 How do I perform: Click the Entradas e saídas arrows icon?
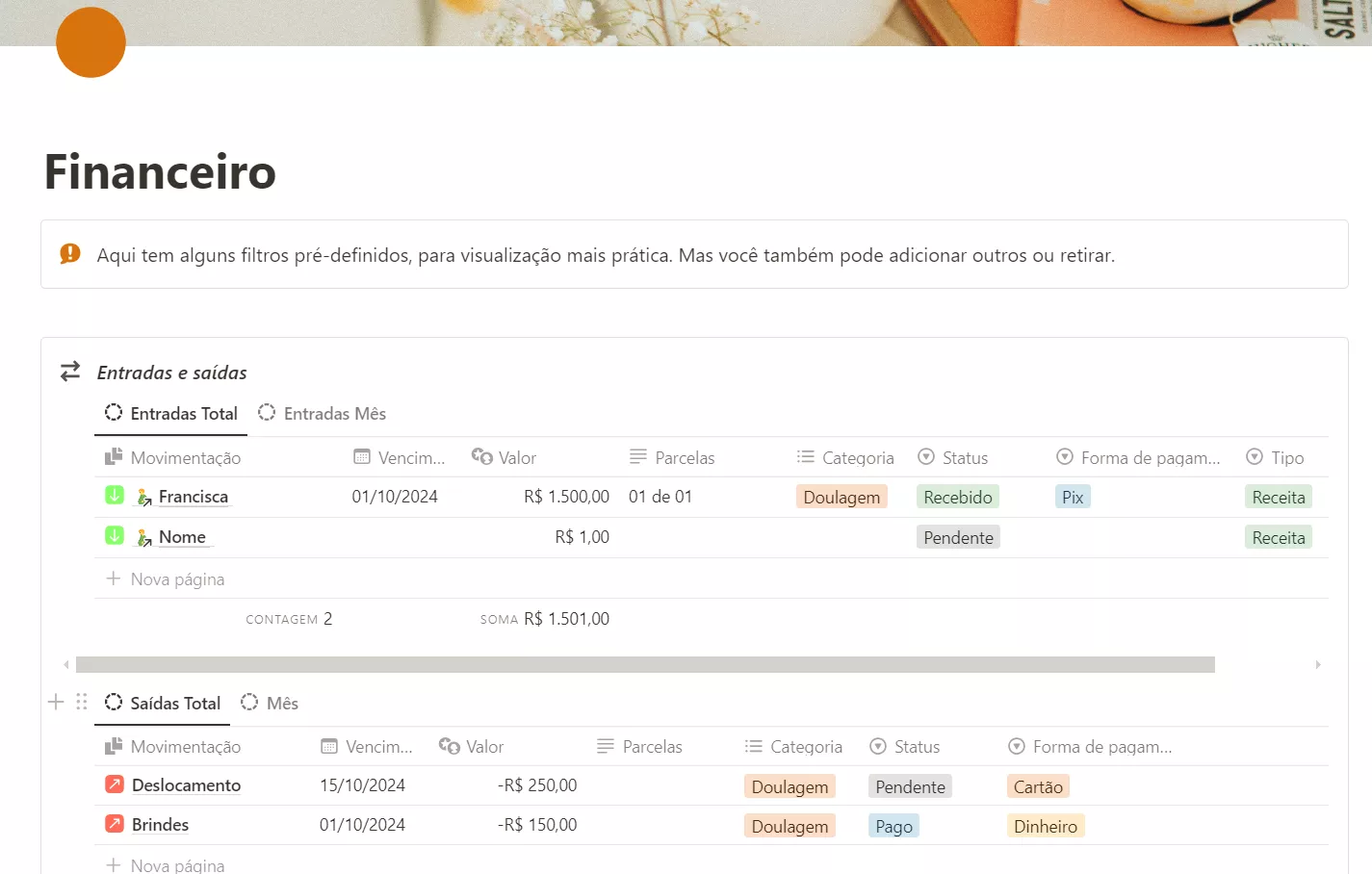70,372
